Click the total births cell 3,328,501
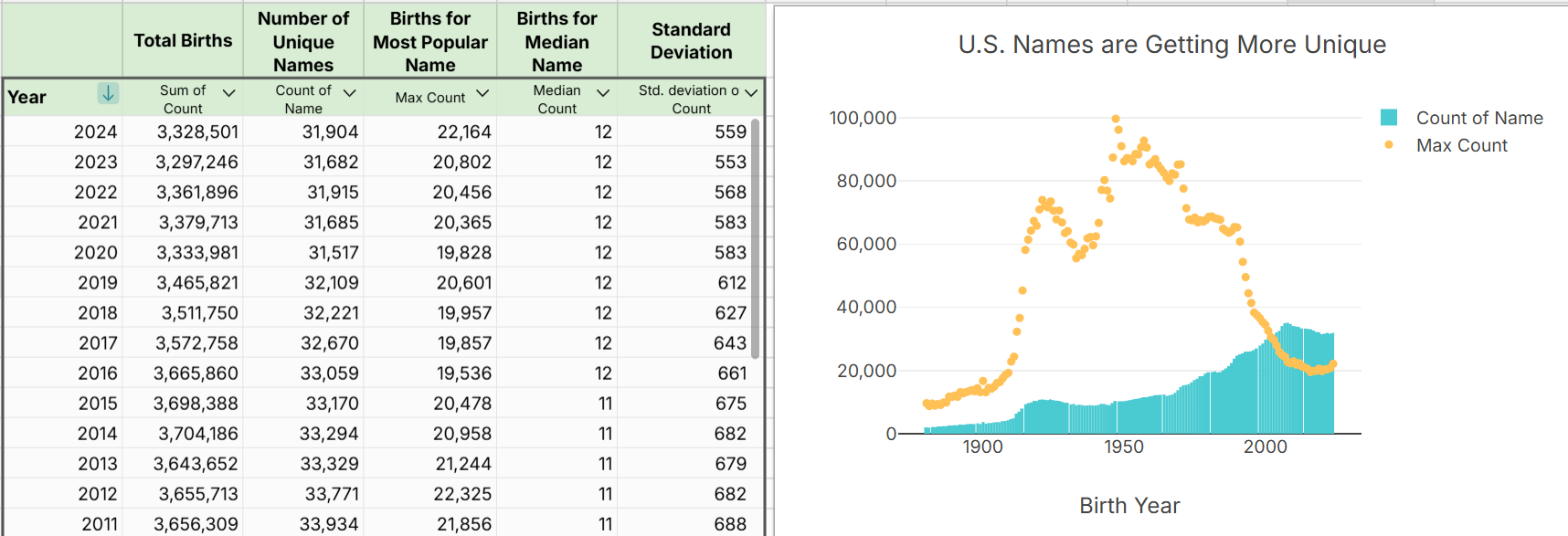Screen dimensions: 1568x536 197,131
